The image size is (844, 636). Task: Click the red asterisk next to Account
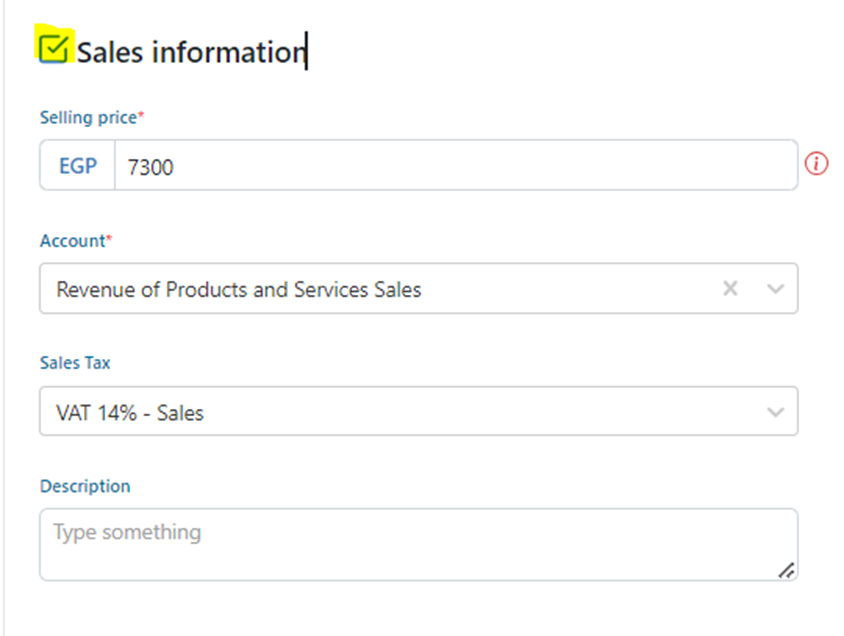coord(109,240)
